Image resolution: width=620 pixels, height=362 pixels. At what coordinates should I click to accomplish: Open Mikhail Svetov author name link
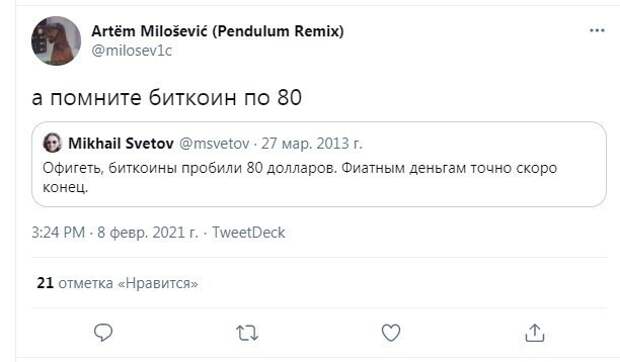click(121, 143)
